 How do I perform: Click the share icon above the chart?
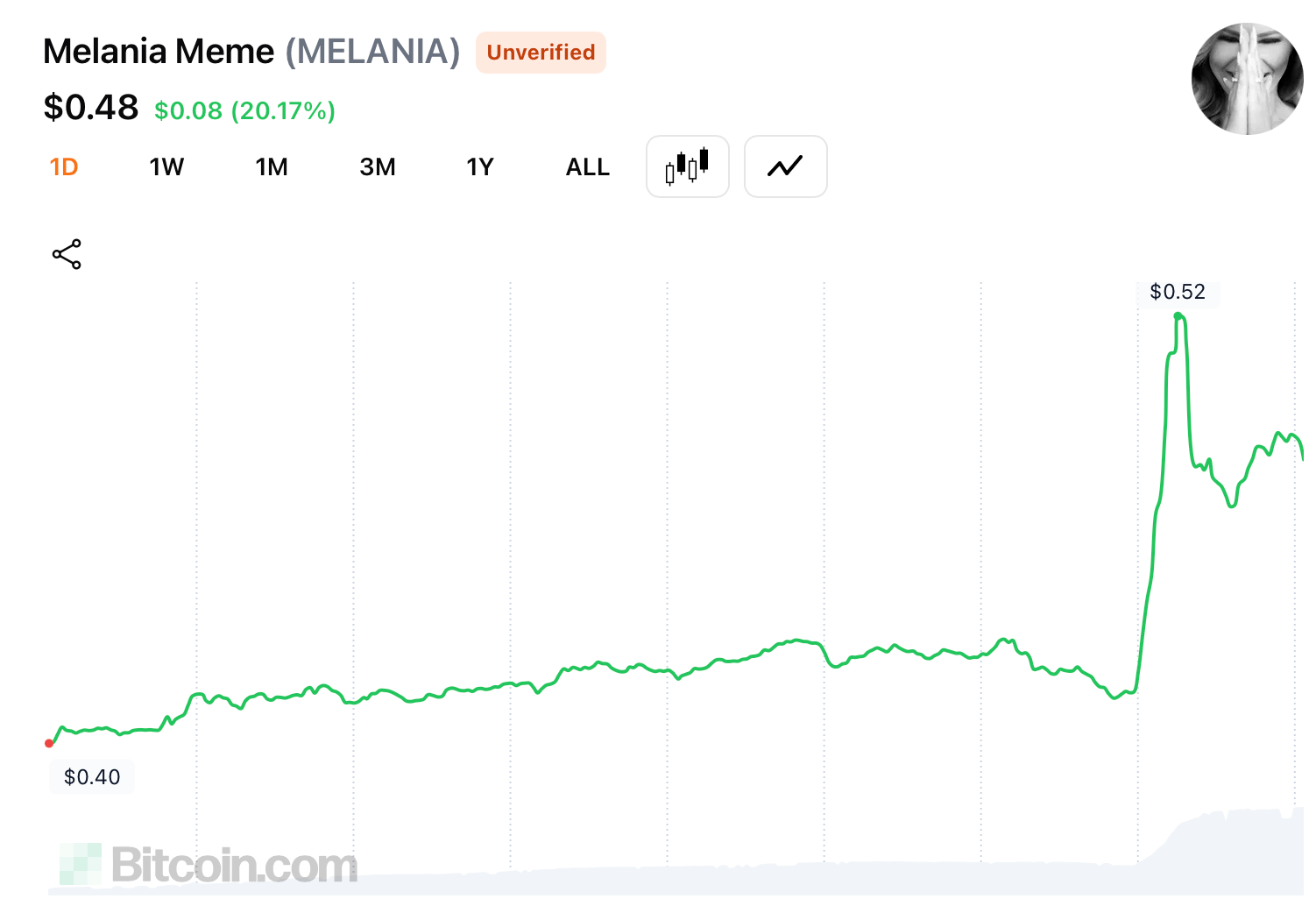click(67, 254)
